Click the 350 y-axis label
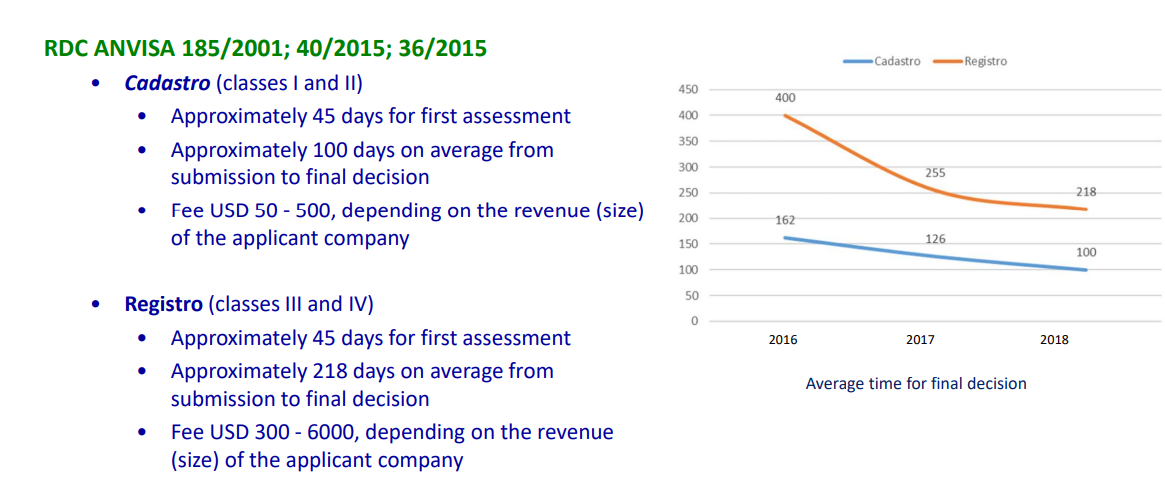 pos(687,141)
